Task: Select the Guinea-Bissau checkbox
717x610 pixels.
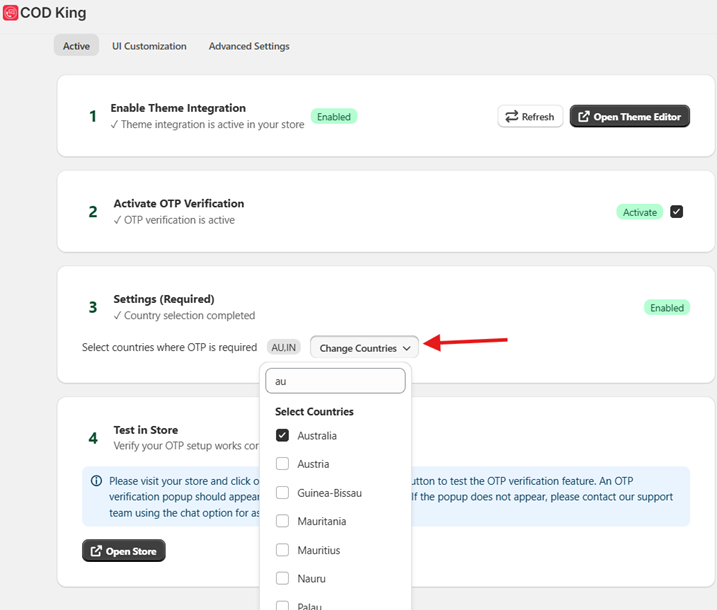Action: [282, 493]
